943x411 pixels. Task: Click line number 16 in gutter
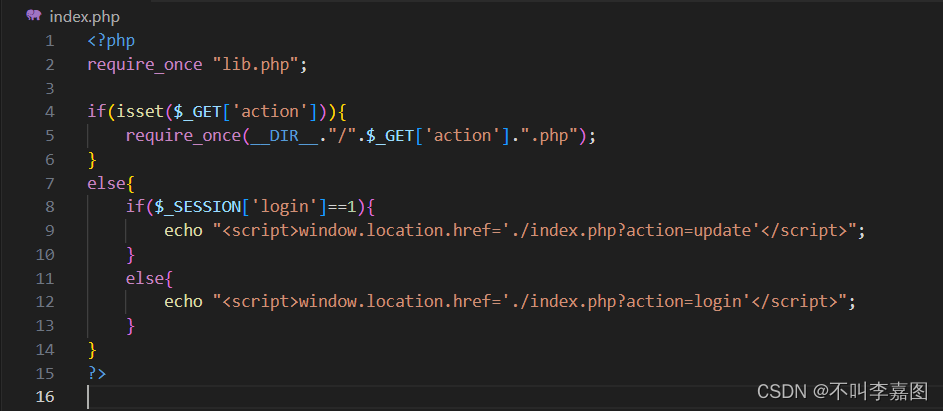(x=45, y=397)
